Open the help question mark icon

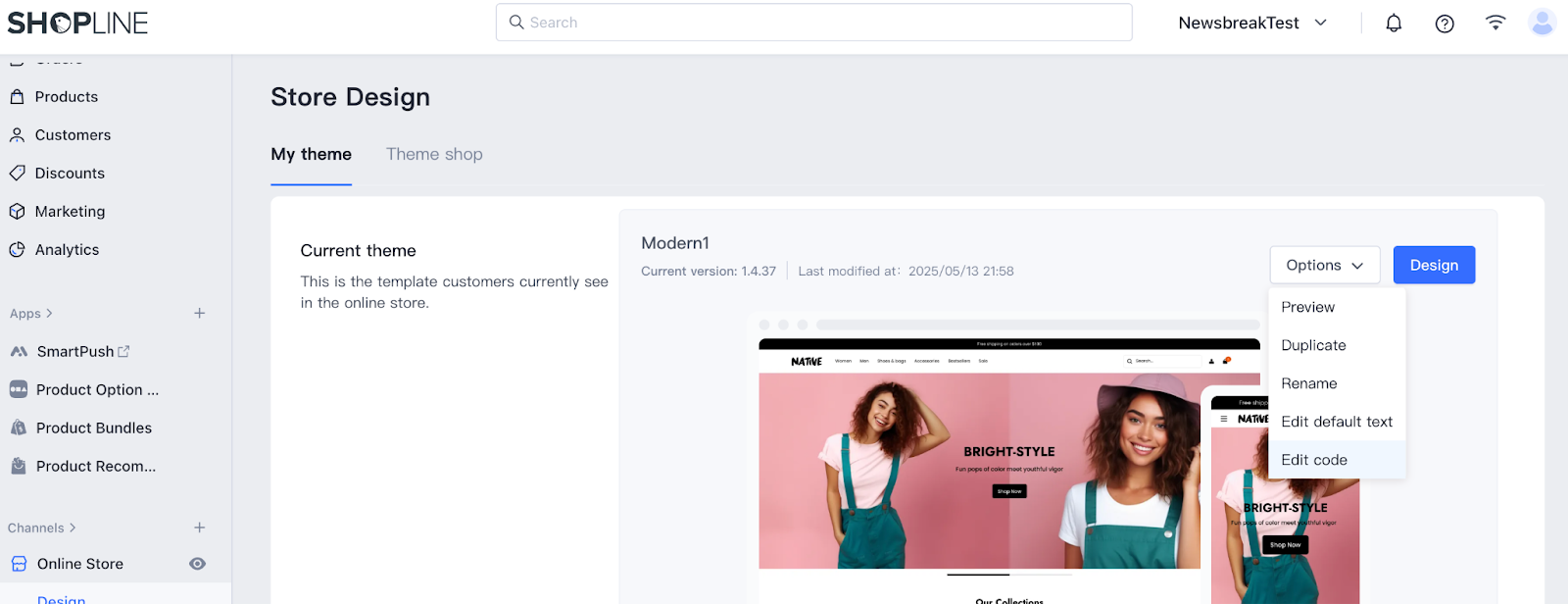point(1445,24)
